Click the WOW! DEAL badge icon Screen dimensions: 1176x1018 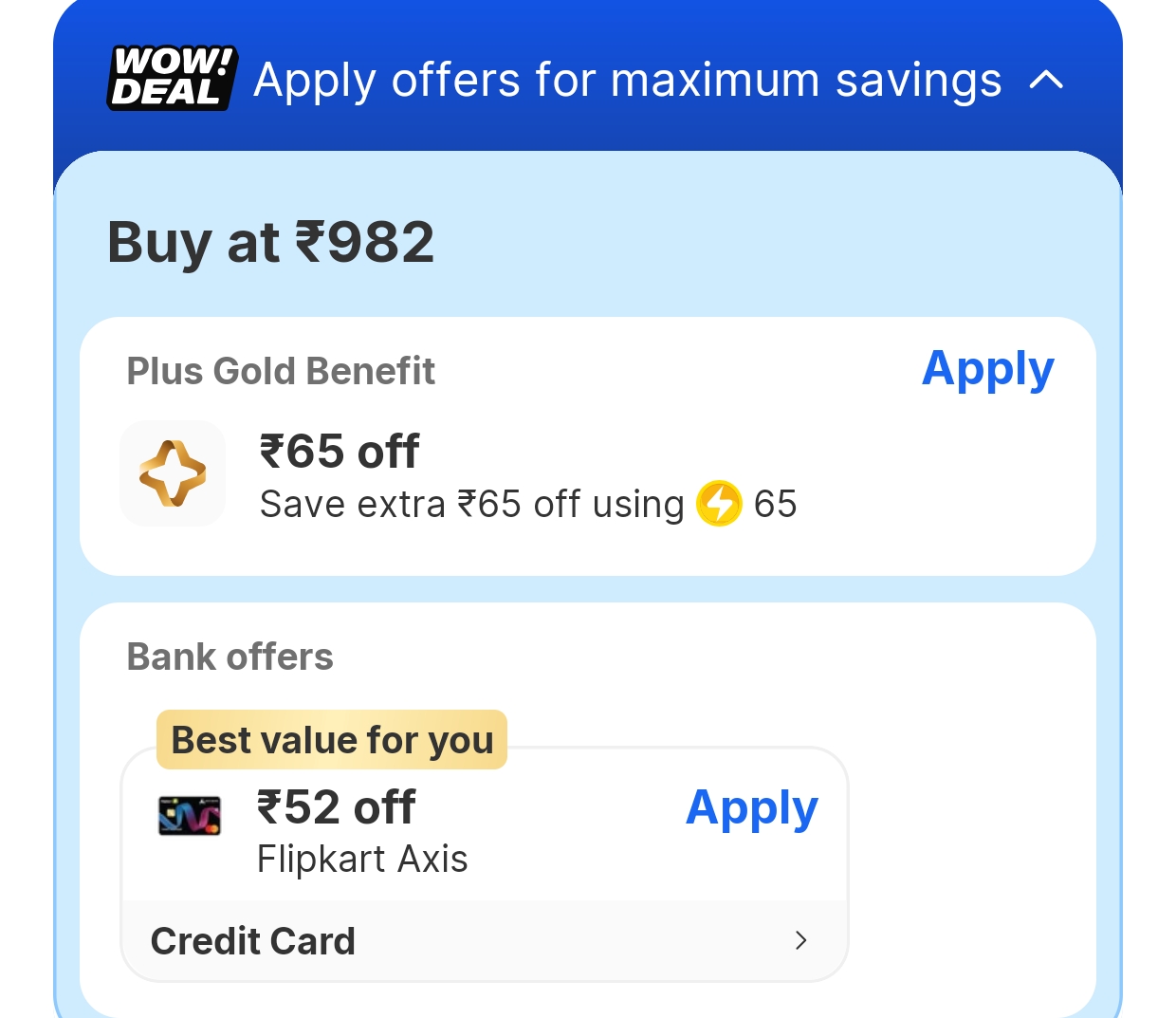click(x=172, y=78)
